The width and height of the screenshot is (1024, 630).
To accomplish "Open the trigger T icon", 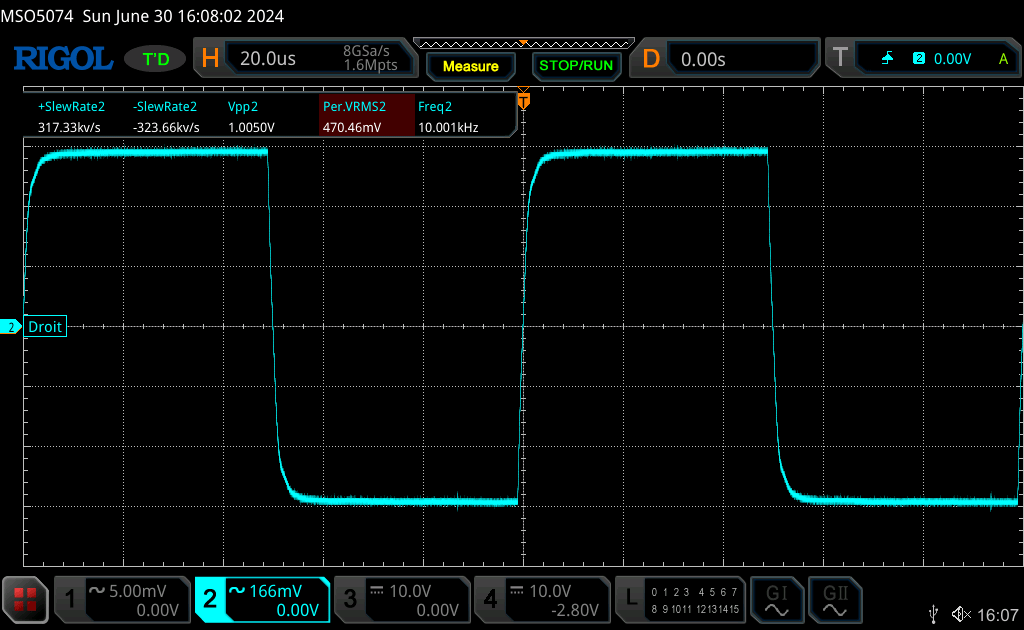I will pyautogui.click(x=840, y=58).
